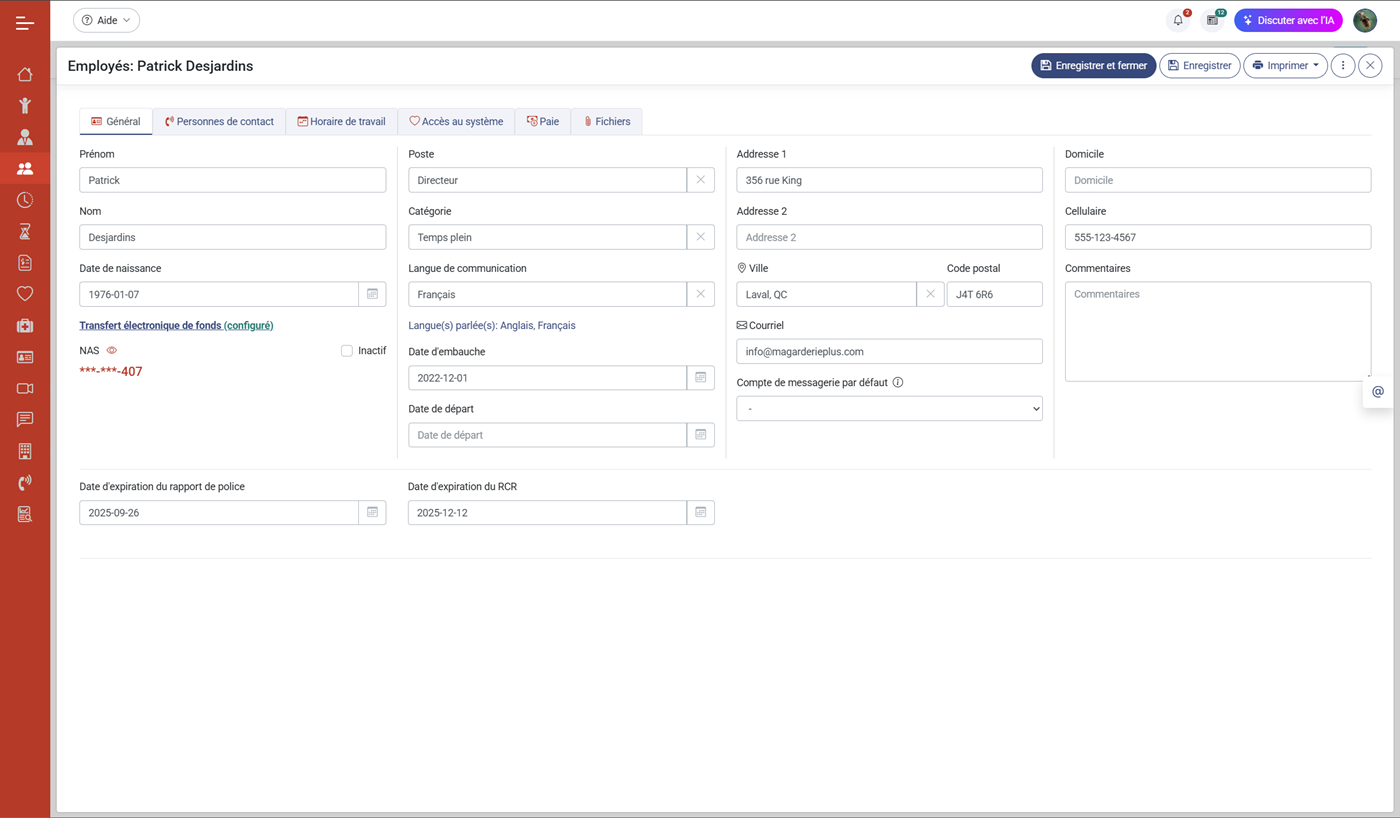Open the hourglass icon in the sidebar

[x=25, y=232]
